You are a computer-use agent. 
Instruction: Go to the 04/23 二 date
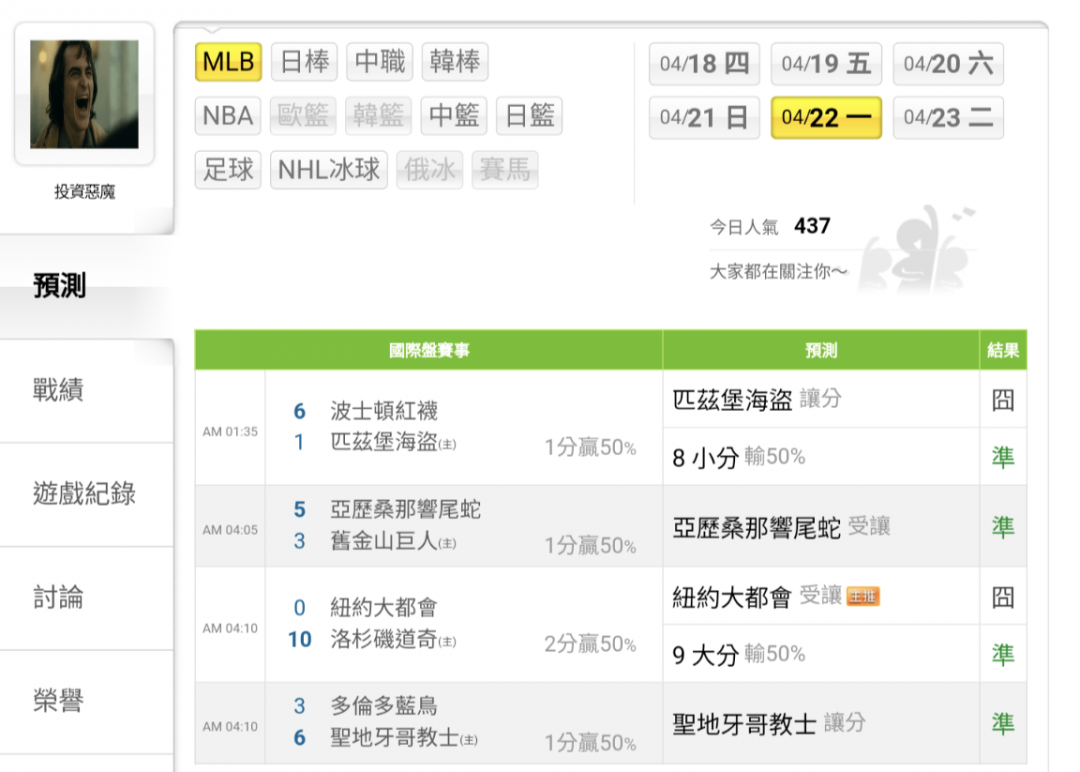click(x=948, y=118)
